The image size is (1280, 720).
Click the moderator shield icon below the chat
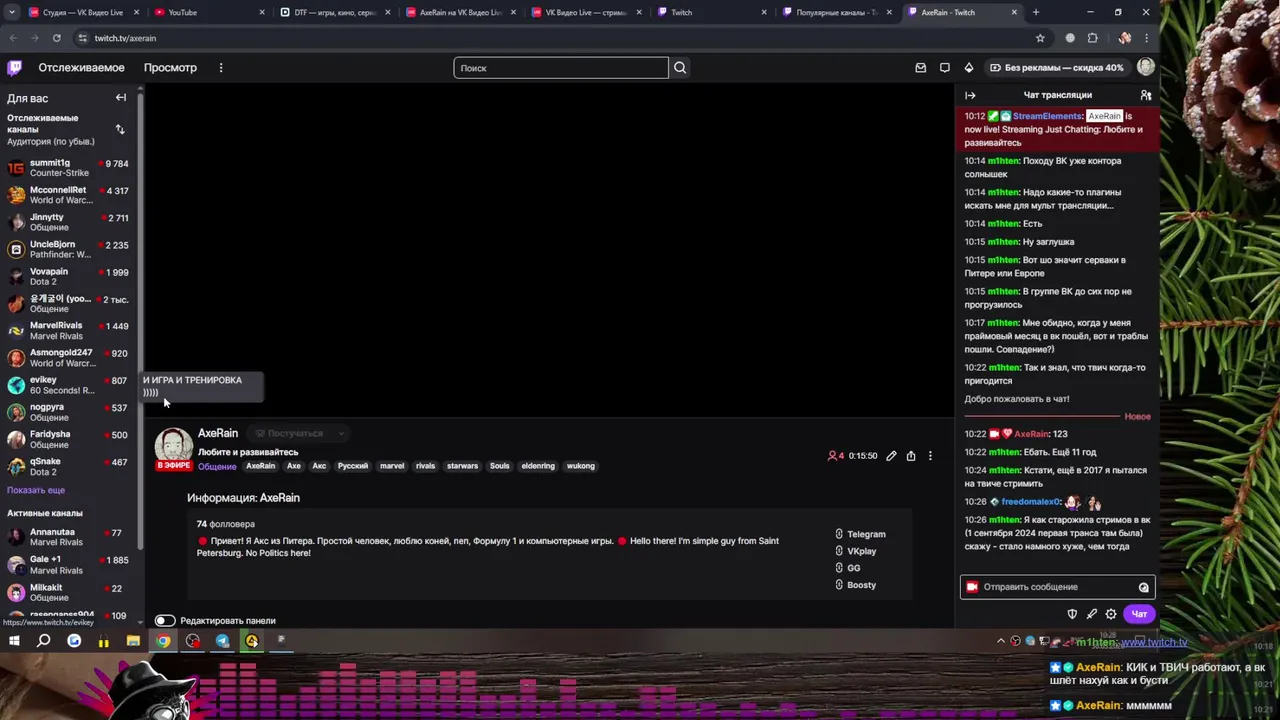1072,614
